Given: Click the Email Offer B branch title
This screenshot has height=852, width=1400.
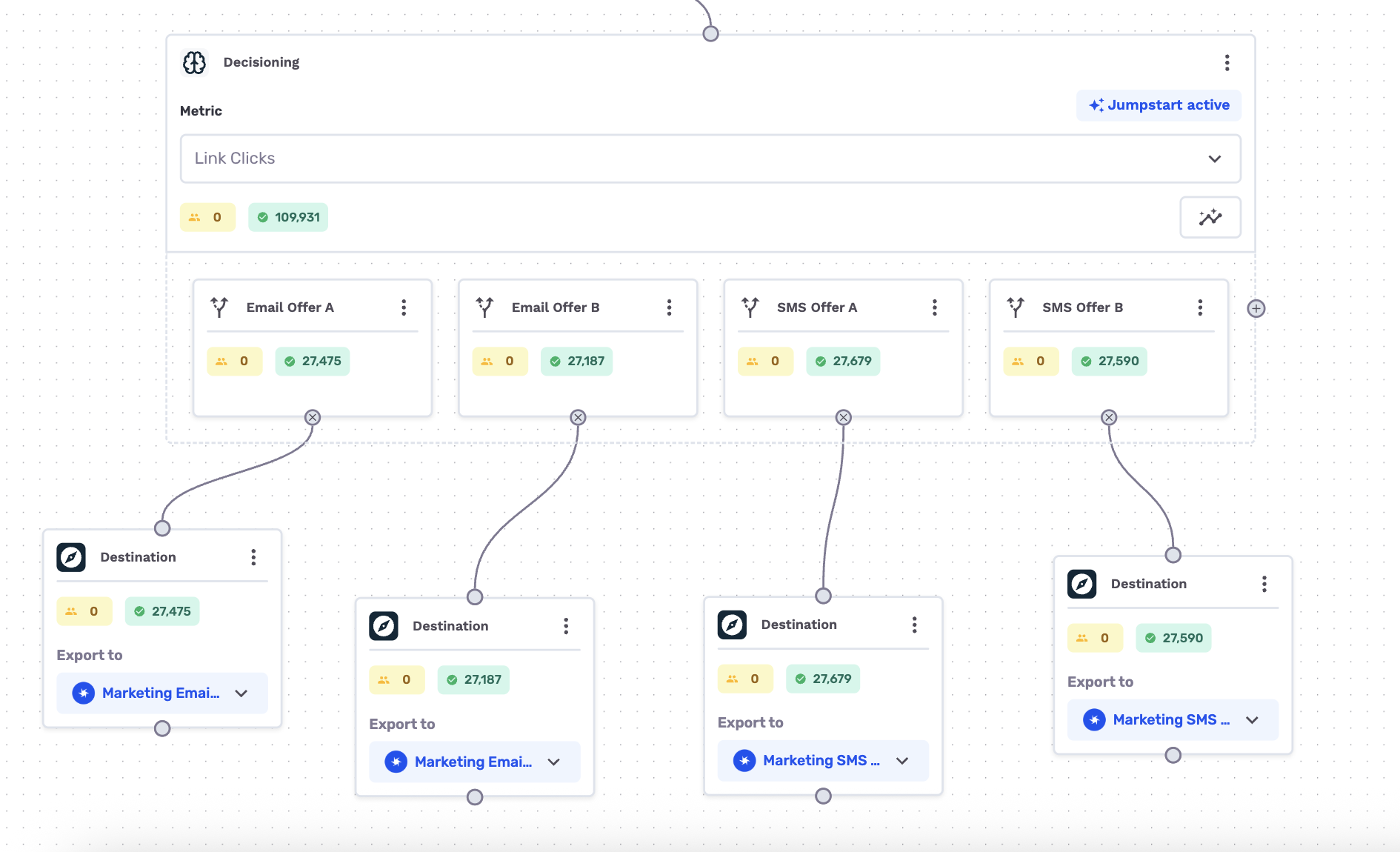Looking at the screenshot, I should tap(556, 307).
